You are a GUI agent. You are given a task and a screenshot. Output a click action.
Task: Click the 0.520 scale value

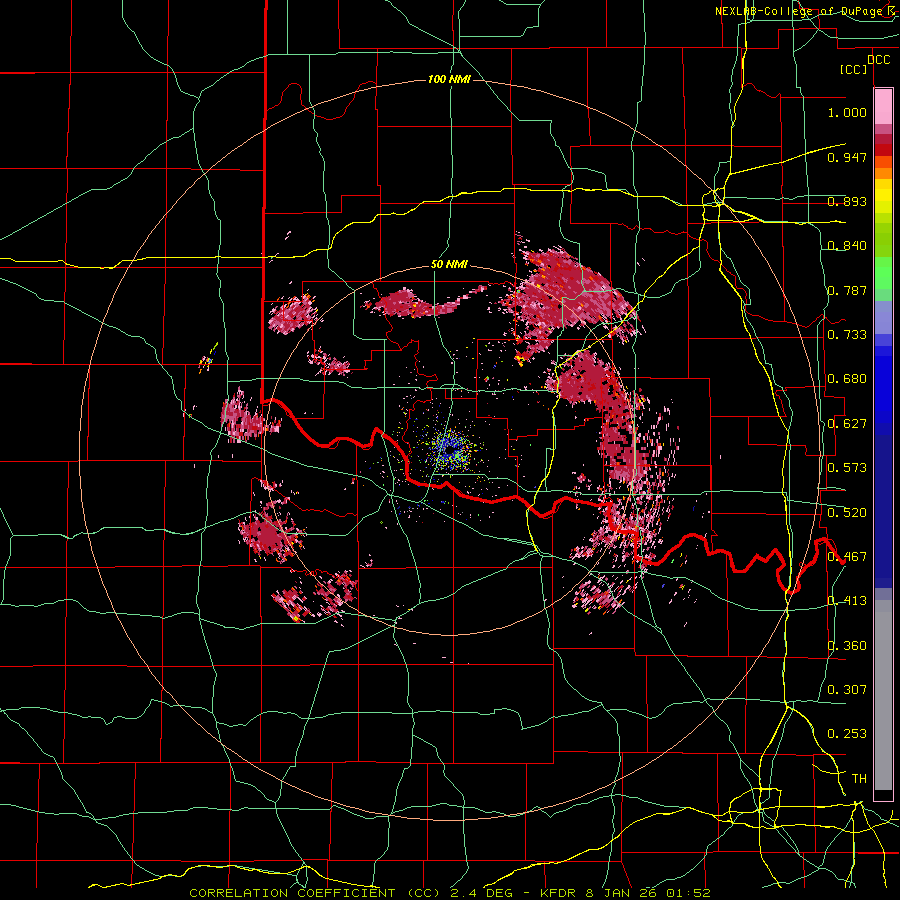847,513
